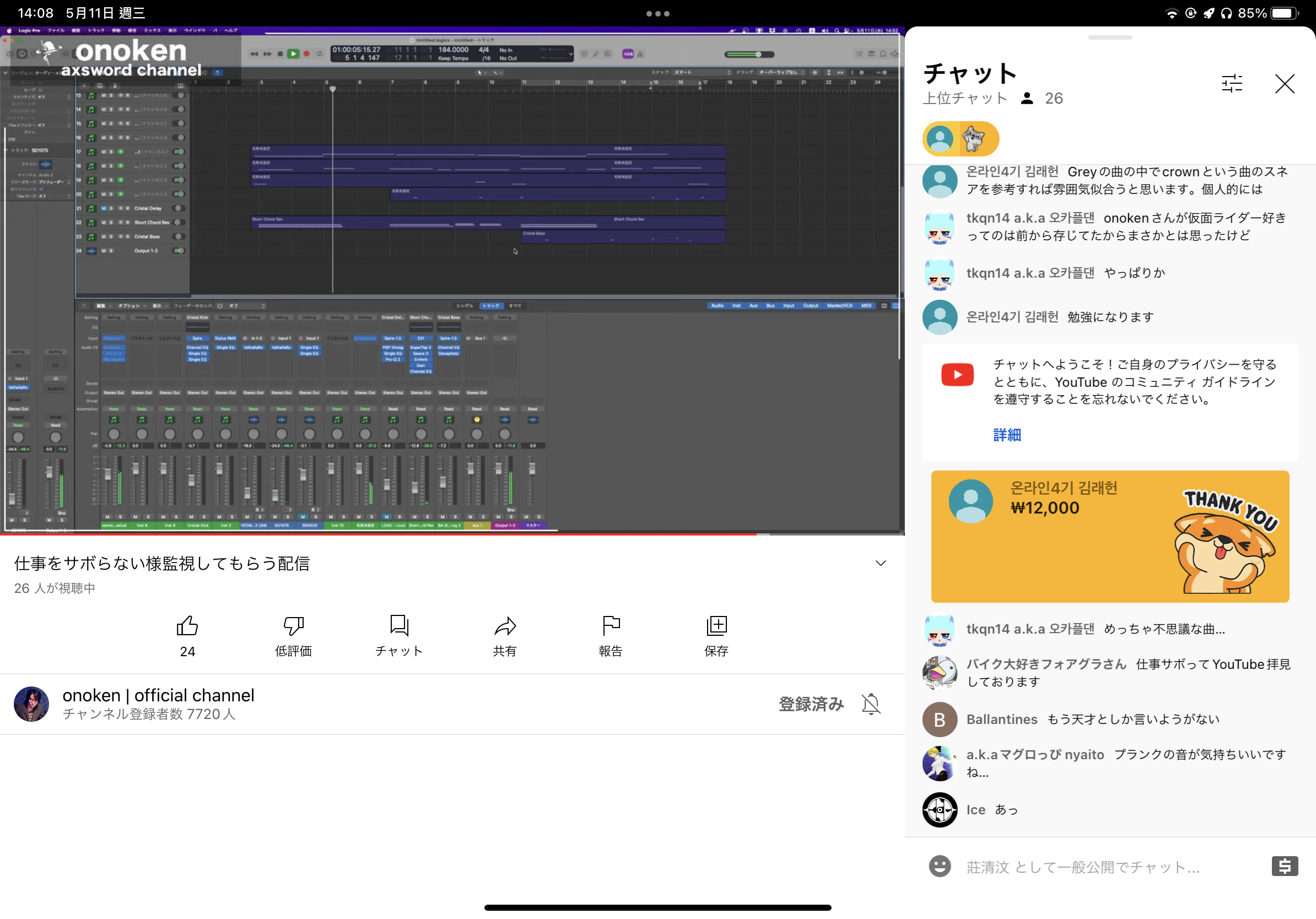Click the green Play button in Logic transport
Image resolution: width=1316 pixels, height=919 pixels.
click(293, 54)
